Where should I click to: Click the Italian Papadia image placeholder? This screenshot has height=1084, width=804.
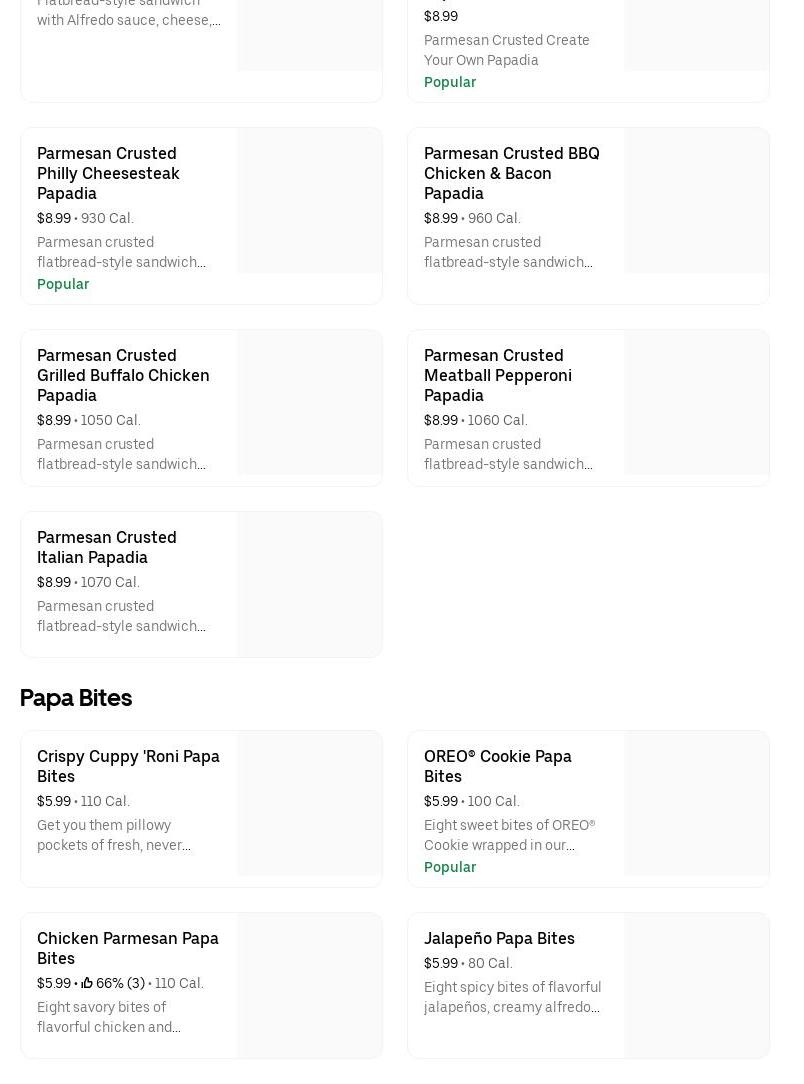click(309, 585)
